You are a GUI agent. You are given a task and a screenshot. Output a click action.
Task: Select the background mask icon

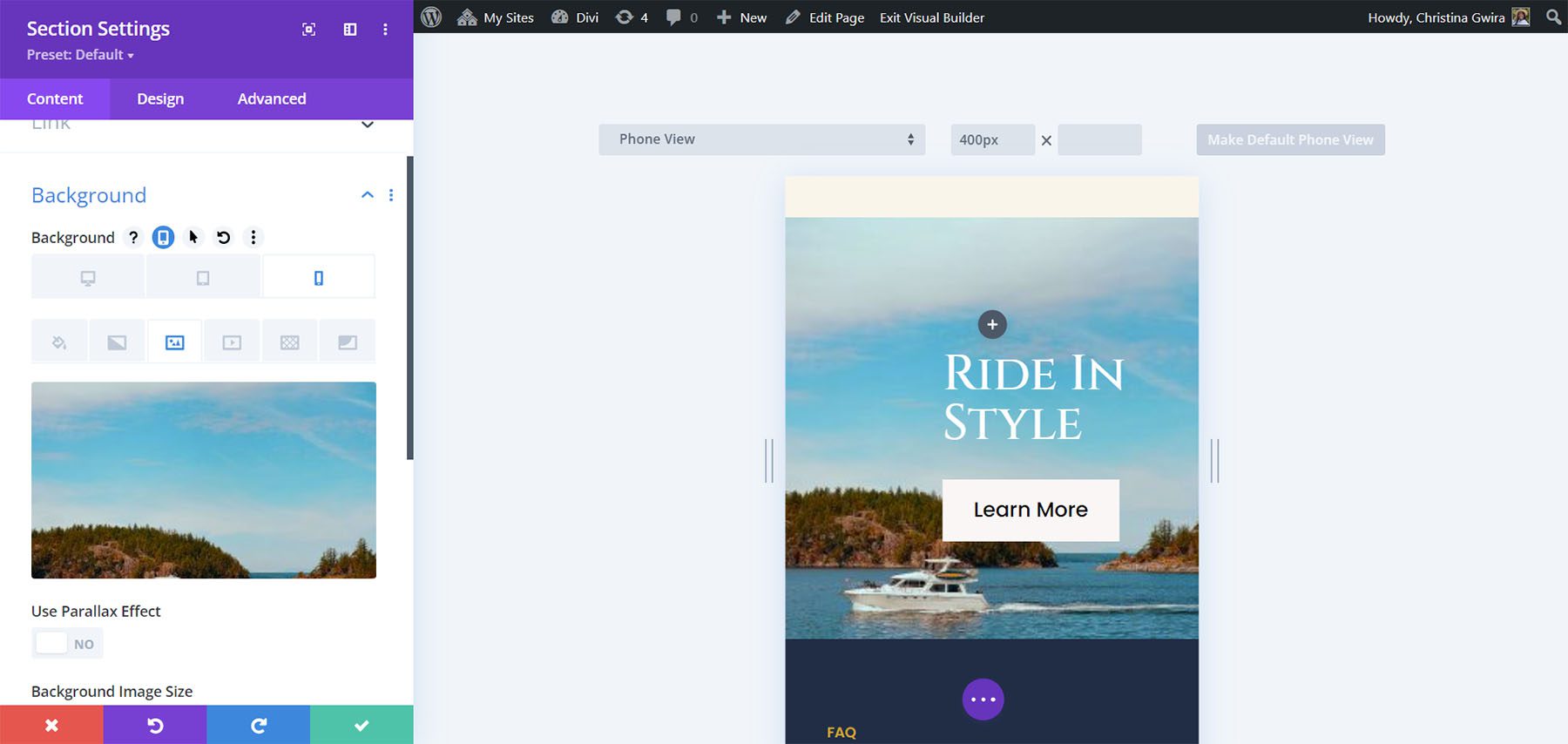click(x=347, y=342)
